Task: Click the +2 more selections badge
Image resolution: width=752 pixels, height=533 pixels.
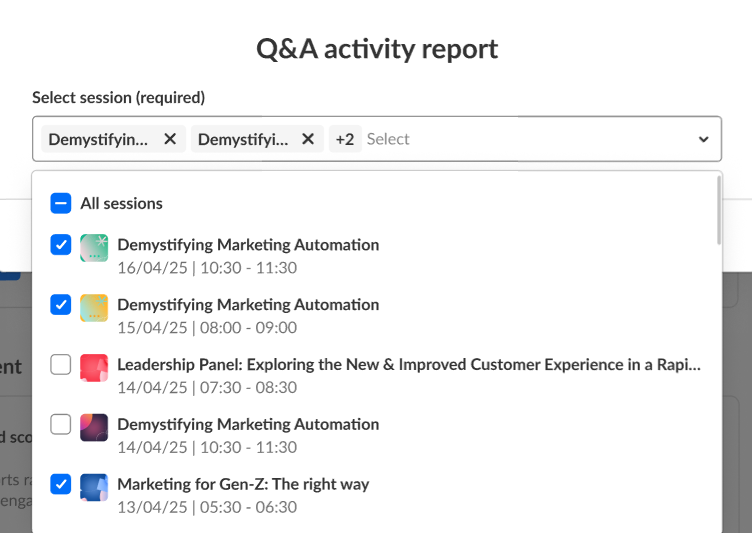Action: (x=345, y=139)
